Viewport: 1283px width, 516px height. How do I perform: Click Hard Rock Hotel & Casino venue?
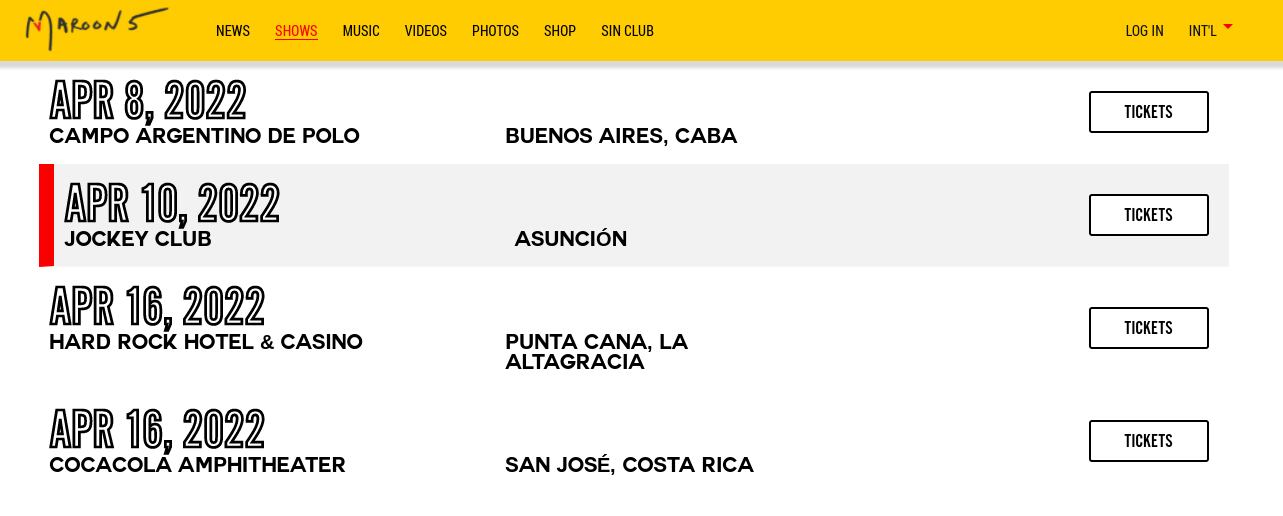tap(206, 342)
